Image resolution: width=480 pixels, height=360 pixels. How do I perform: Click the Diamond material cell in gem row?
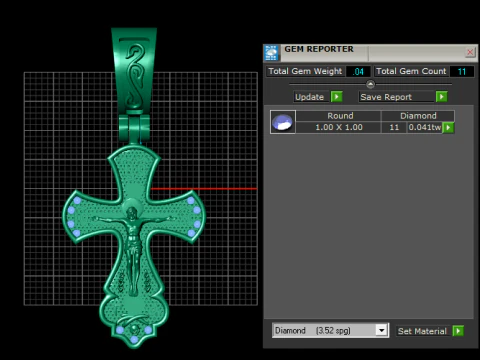pos(418,116)
